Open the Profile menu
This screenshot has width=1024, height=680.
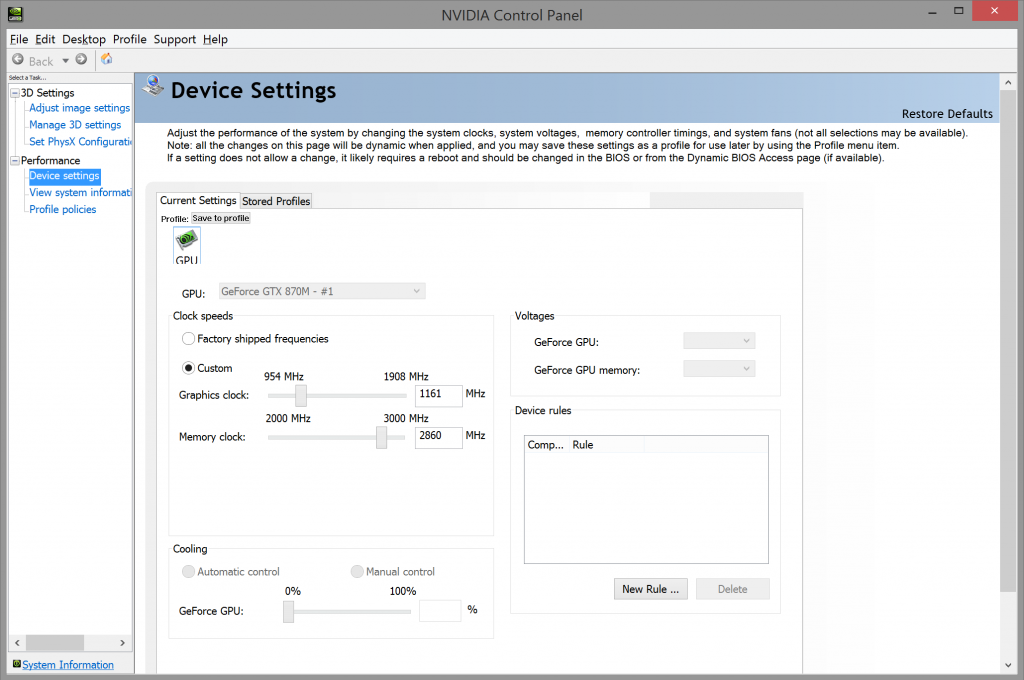coord(129,39)
